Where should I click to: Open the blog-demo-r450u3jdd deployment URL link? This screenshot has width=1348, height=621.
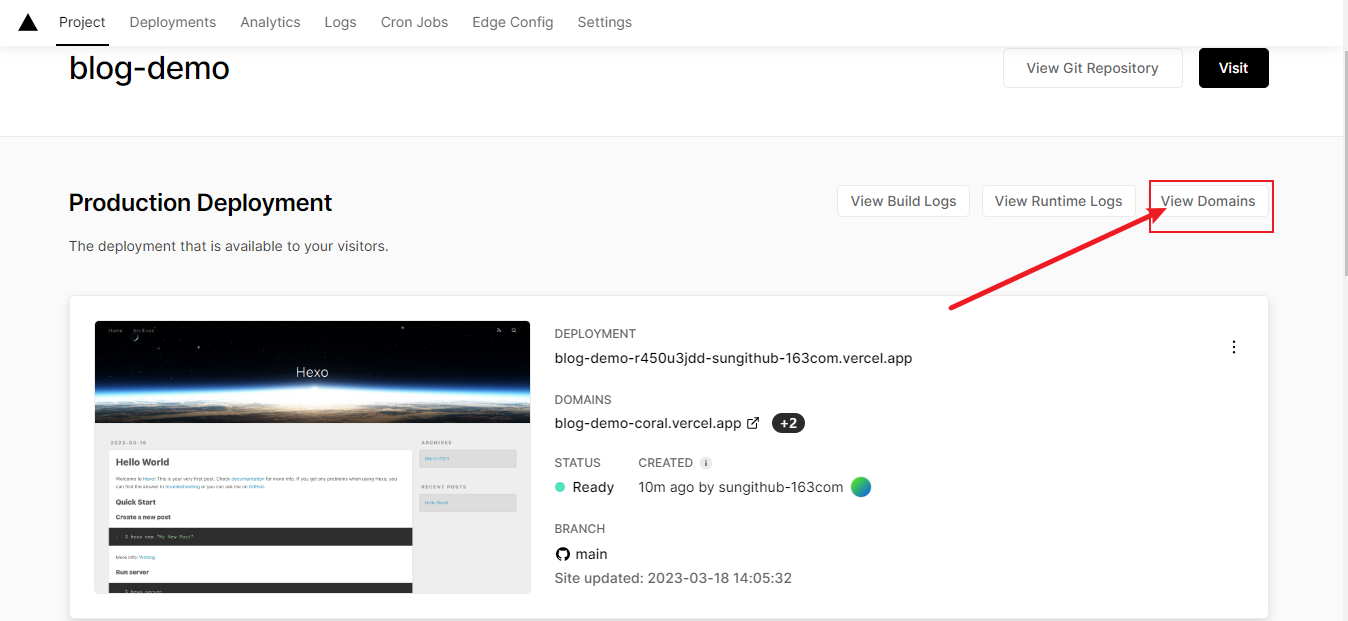[x=733, y=358]
